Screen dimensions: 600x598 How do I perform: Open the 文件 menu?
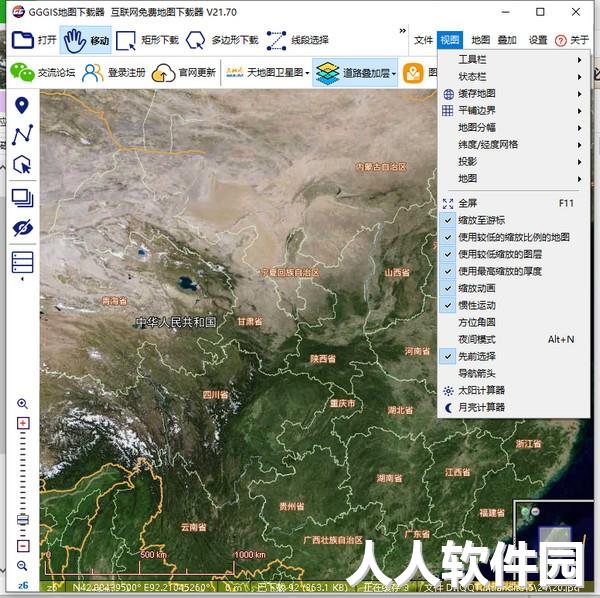pos(423,40)
